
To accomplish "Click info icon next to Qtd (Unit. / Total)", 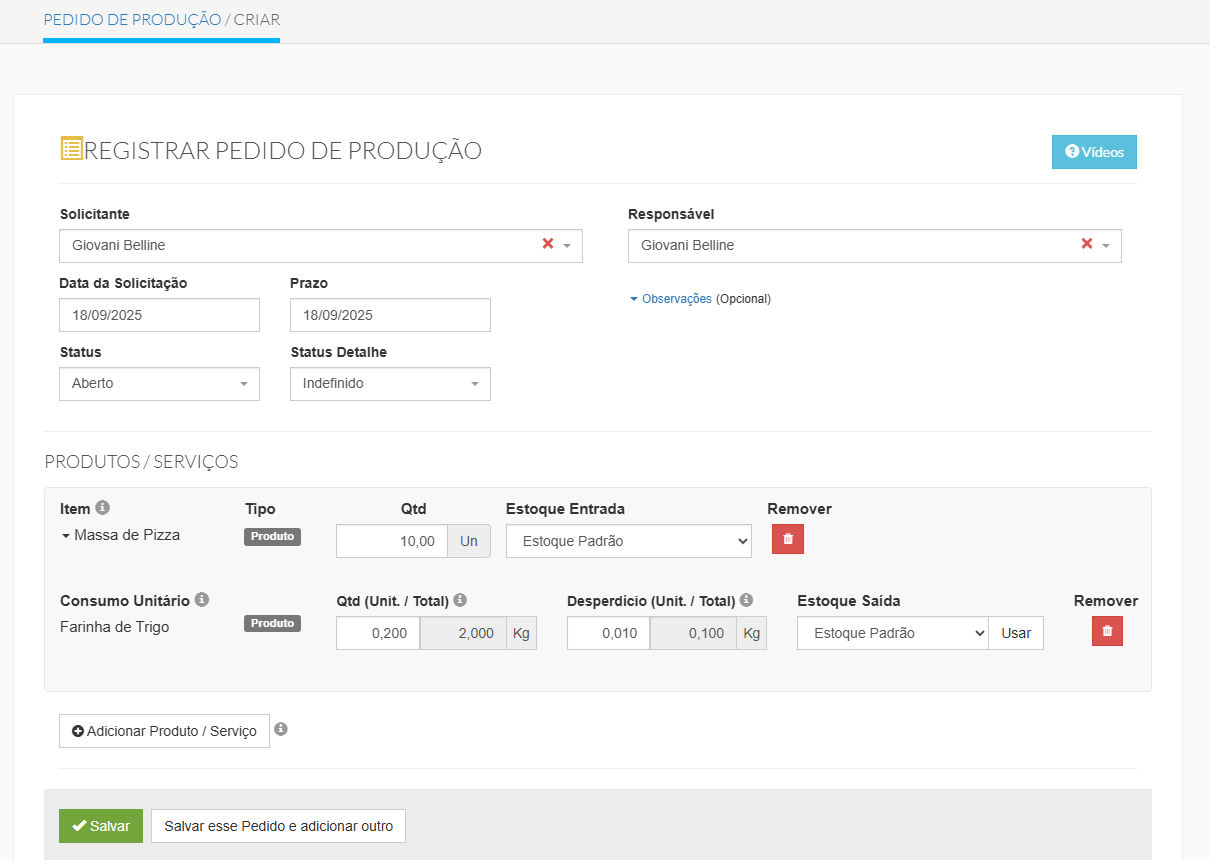I will tap(460, 600).
